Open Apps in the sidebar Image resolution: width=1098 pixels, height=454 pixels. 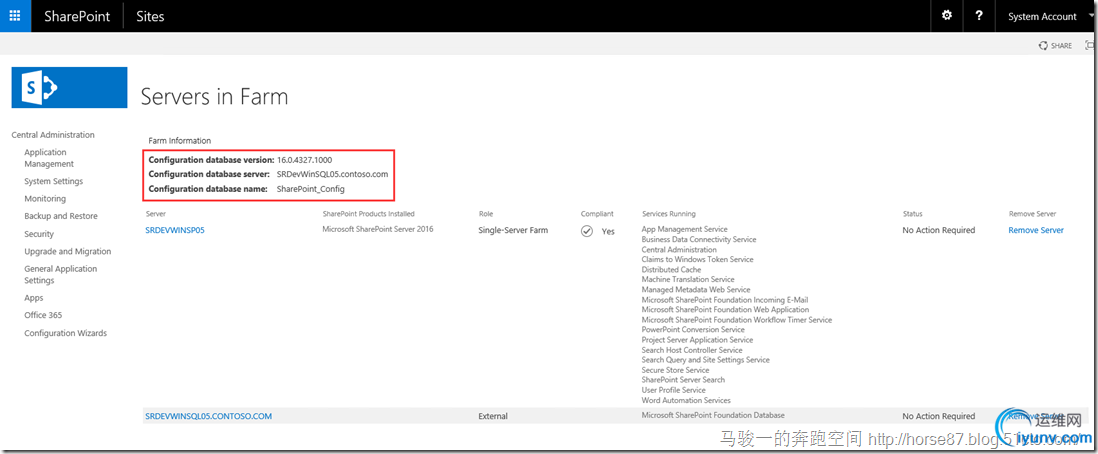(x=34, y=298)
